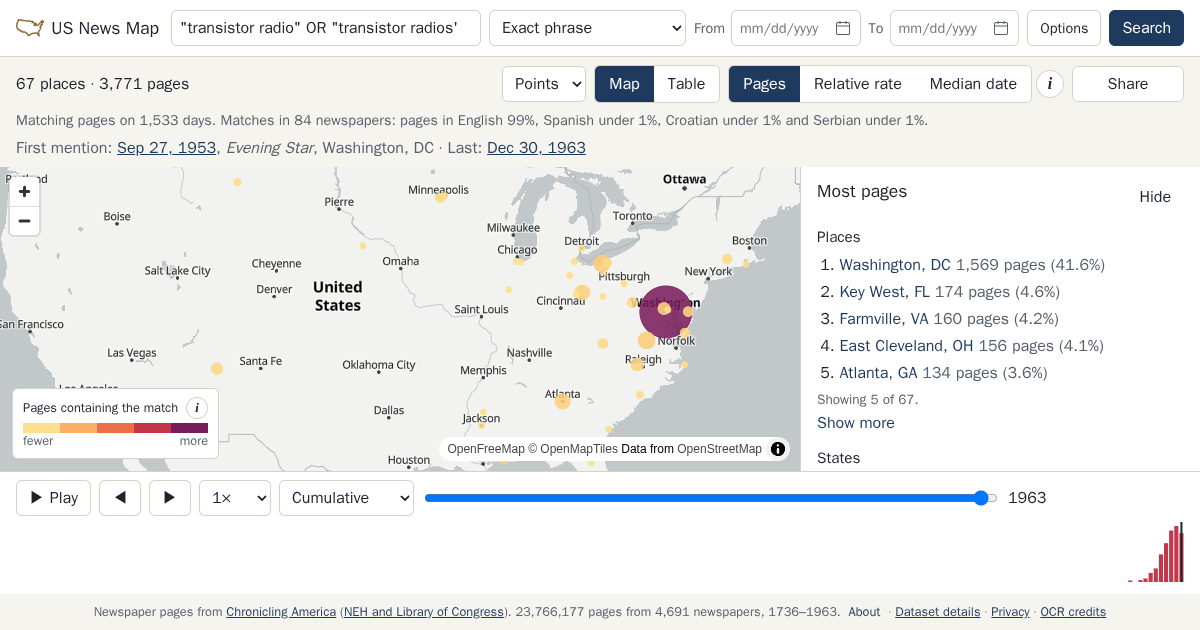This screenshot has width=1200, height=630.
Task: Click the Search button
Action: point(1146,28)
